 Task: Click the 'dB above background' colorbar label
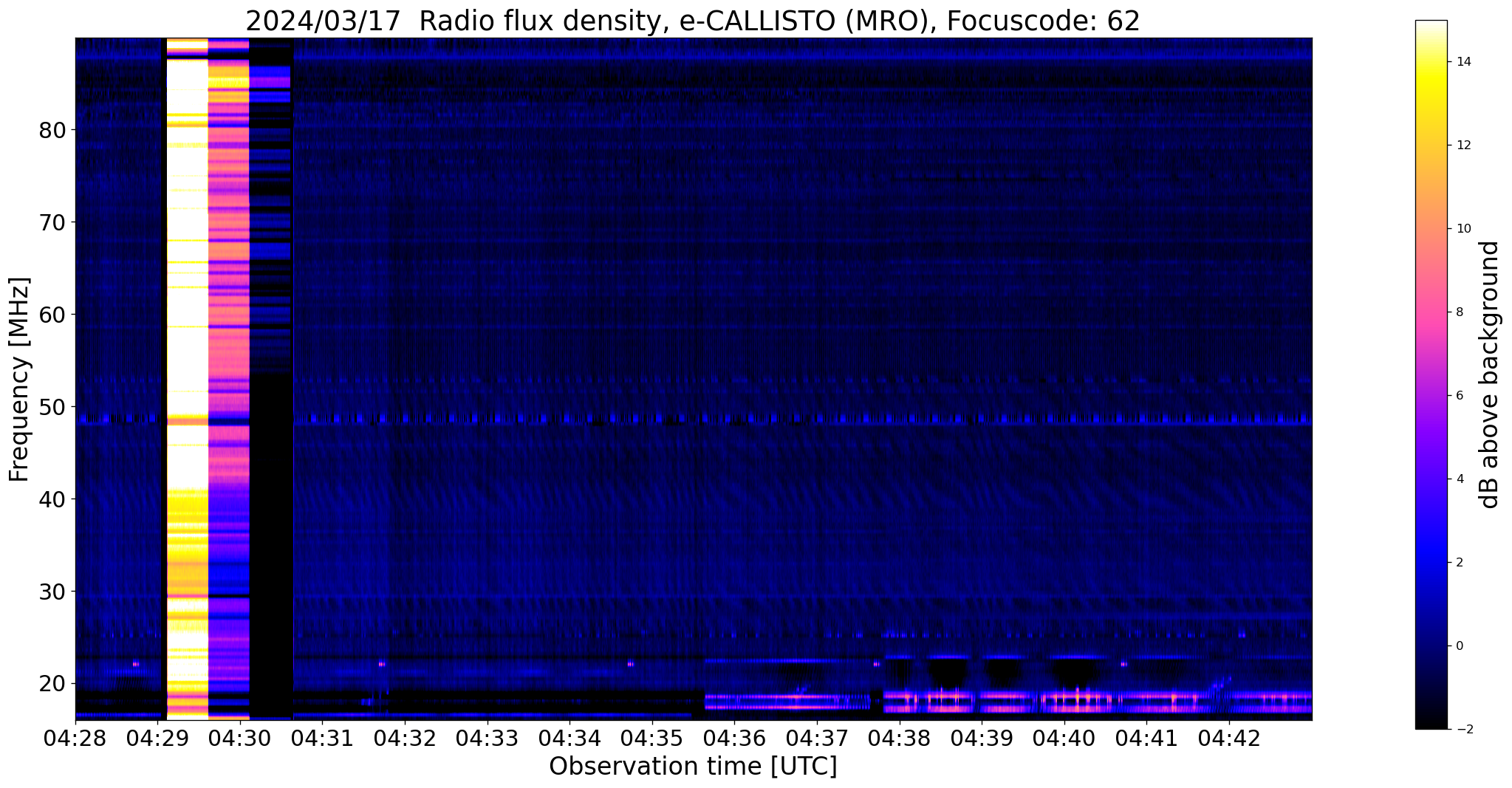pos(1490,375)
